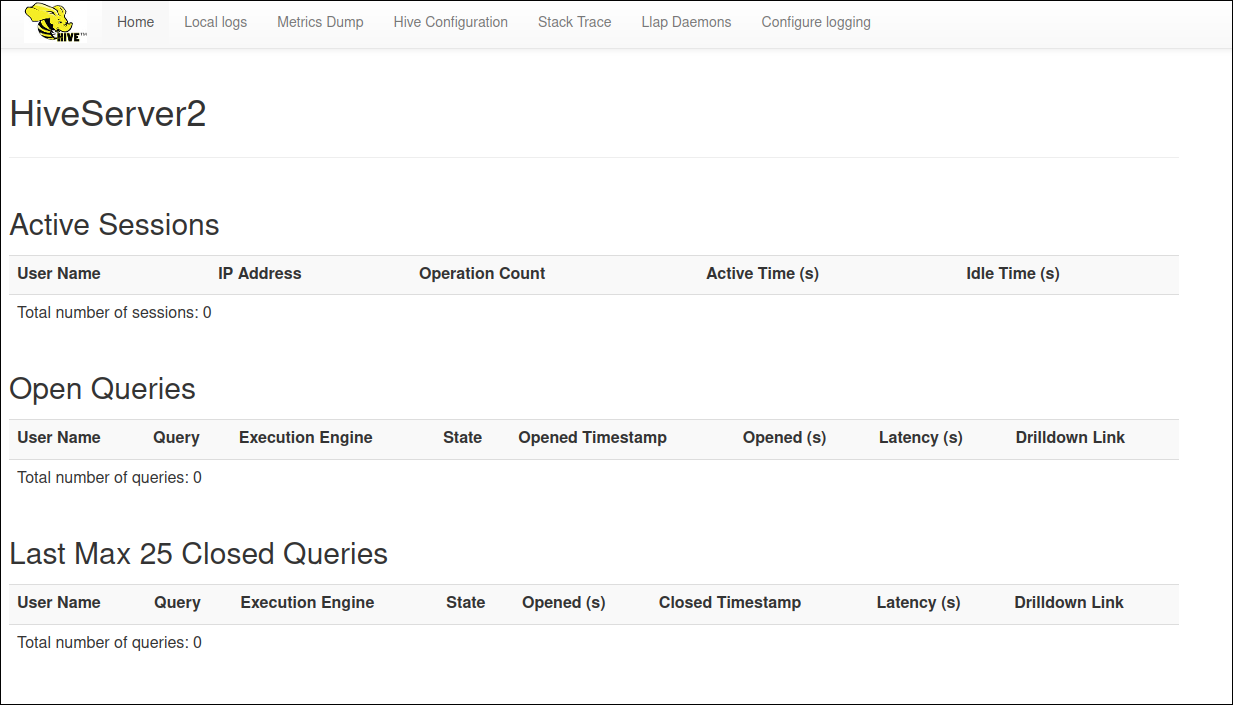The width and height of the screenshot is (1233, 705).
Task: Open Configure logging page
Action: point(816,22)
